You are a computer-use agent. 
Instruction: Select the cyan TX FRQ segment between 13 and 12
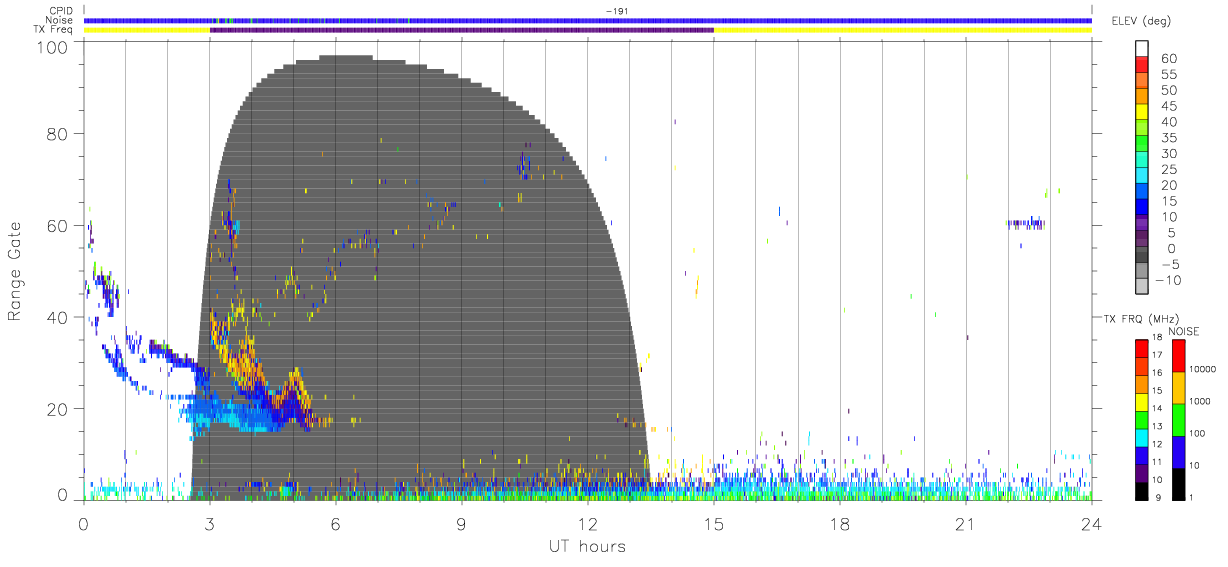tap(1142, 438)
